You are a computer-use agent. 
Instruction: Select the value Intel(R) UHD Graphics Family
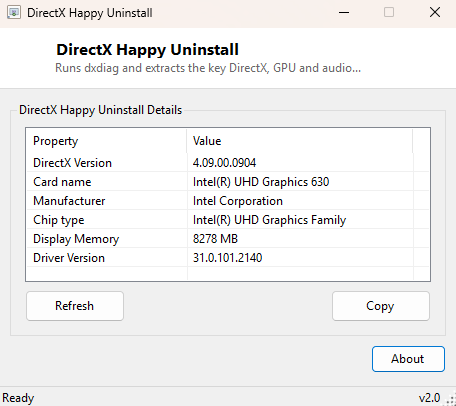269,220
